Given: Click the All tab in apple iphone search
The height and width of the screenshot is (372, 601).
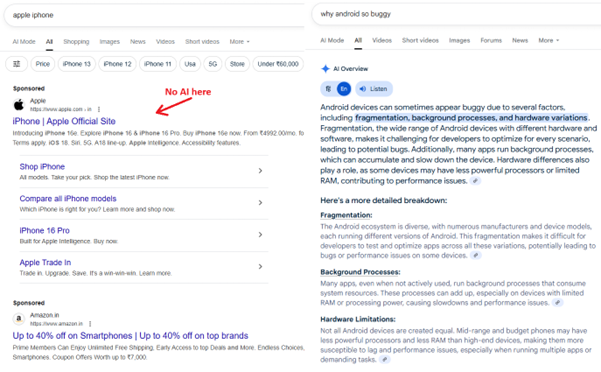Looking at the screenshot, I should (x=49, y=42).
